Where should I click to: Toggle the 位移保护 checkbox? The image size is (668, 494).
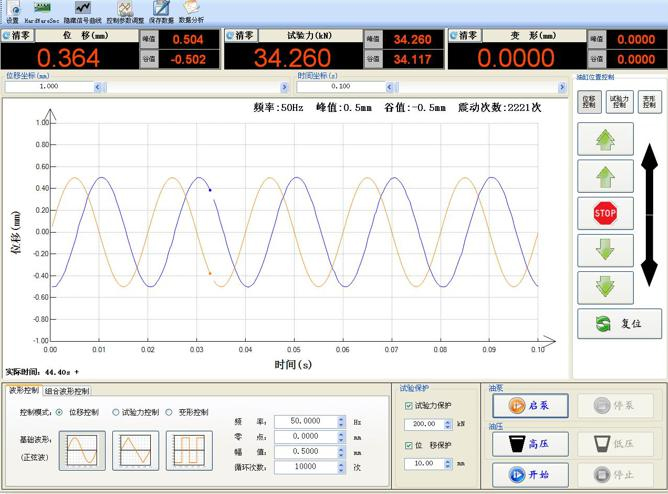(x=408, y=445)
